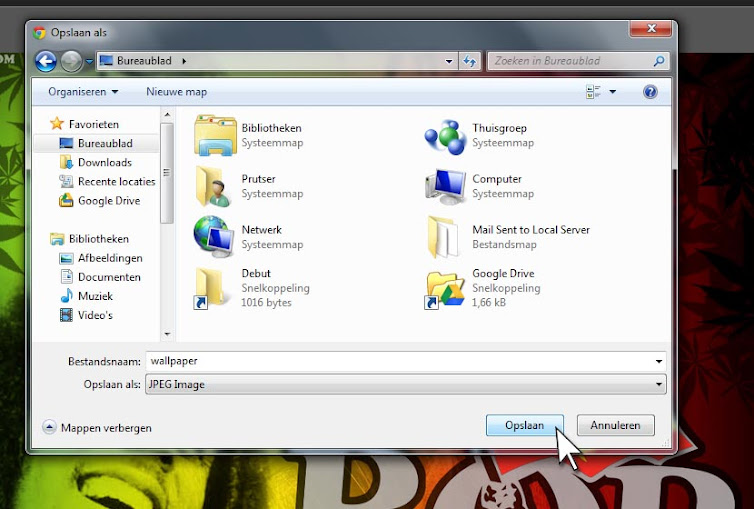Open the recent locations arrow beside Forward
The width and height of the screenshot is (754, 509).
[x=89, y=62]
